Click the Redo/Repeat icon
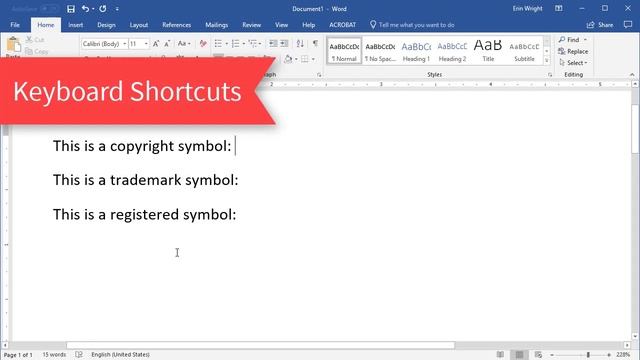The height and width of the screenshot is (360, 640). (x=103, y=9)
